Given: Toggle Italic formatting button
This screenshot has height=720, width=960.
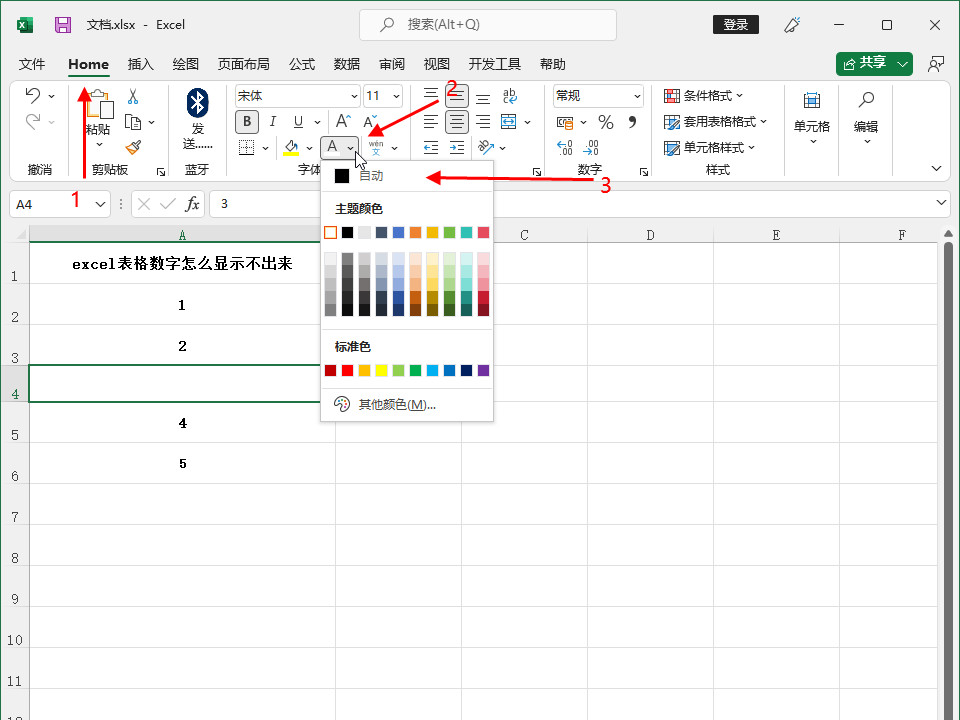Looking at the screenshot, I should click(272, 121).
